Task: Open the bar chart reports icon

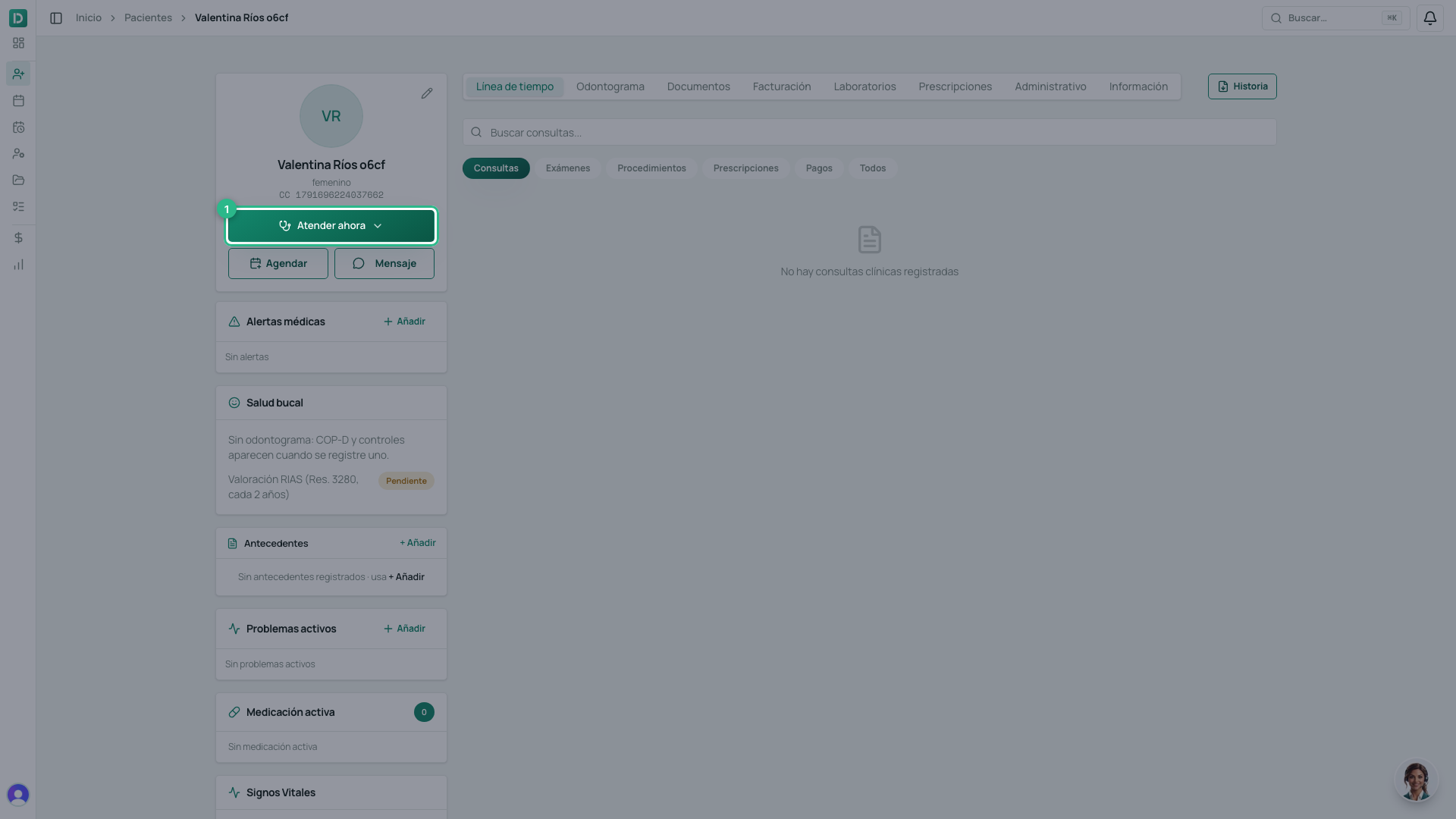Action: click(18, 265)
